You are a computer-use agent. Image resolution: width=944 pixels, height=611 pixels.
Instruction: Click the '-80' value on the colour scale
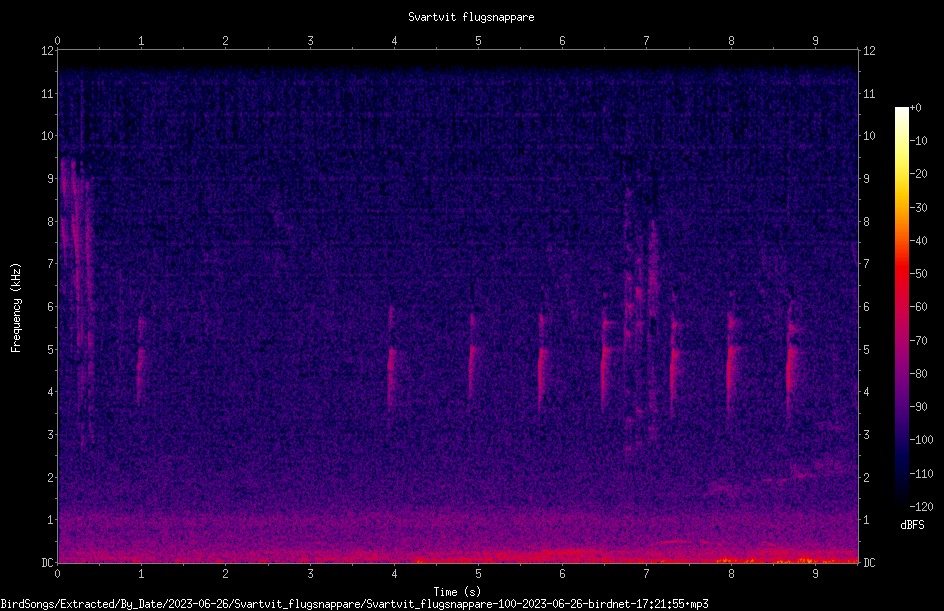tap(918, 374)
